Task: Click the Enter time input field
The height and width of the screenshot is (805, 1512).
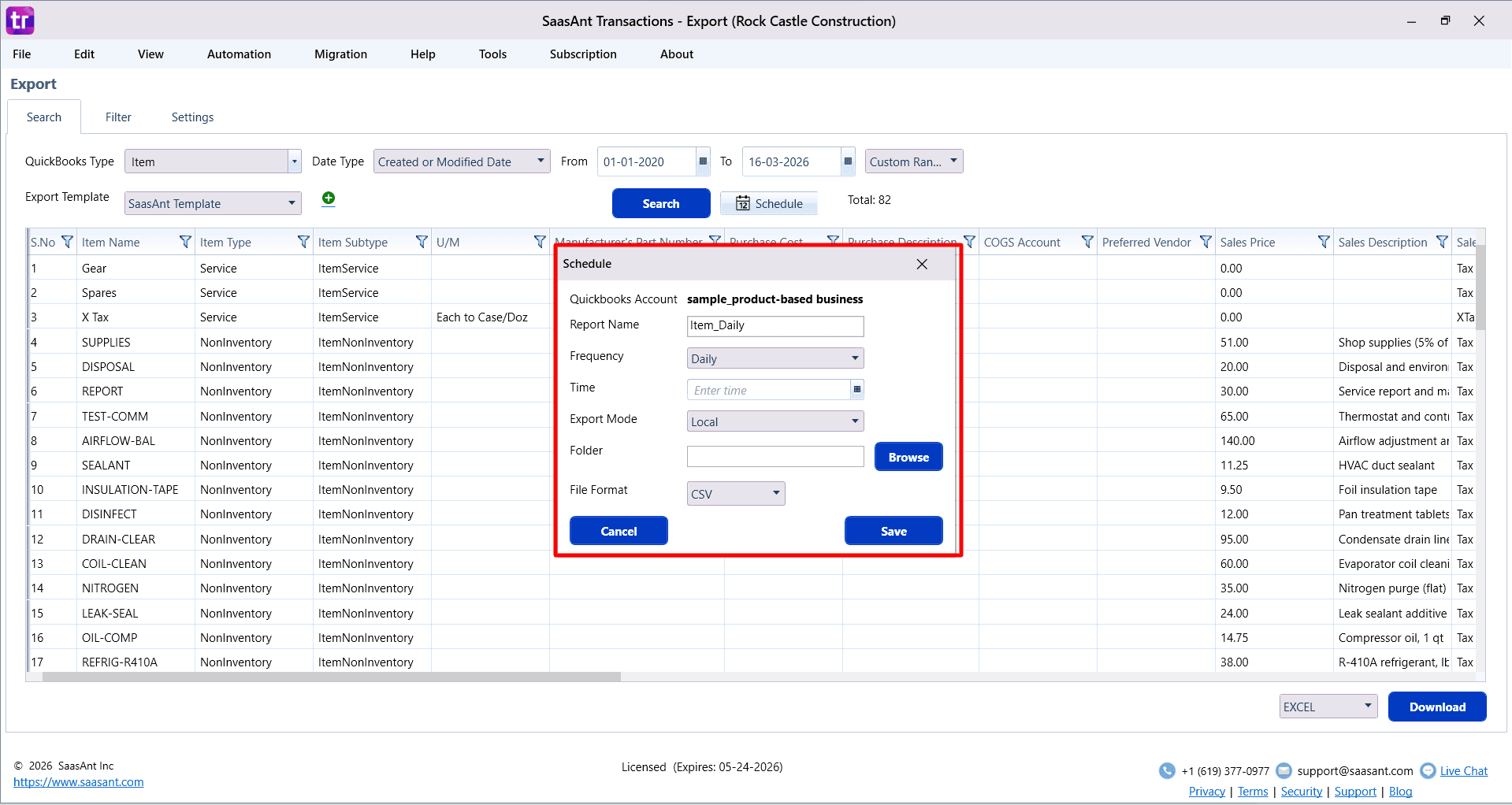Action: 769,390
